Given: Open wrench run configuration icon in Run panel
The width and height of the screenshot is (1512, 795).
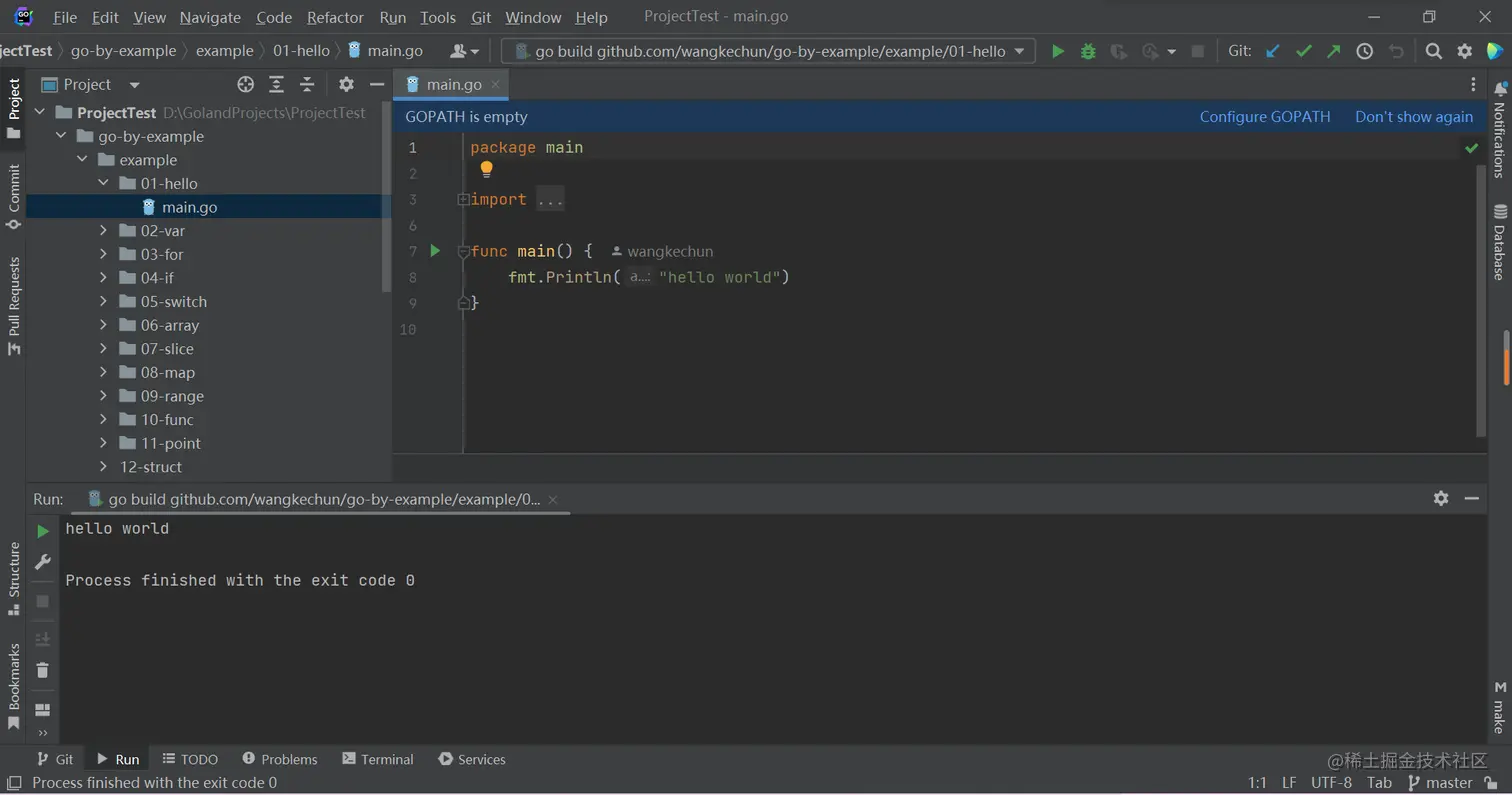Looking at the screenshot, I should [42, 563].
